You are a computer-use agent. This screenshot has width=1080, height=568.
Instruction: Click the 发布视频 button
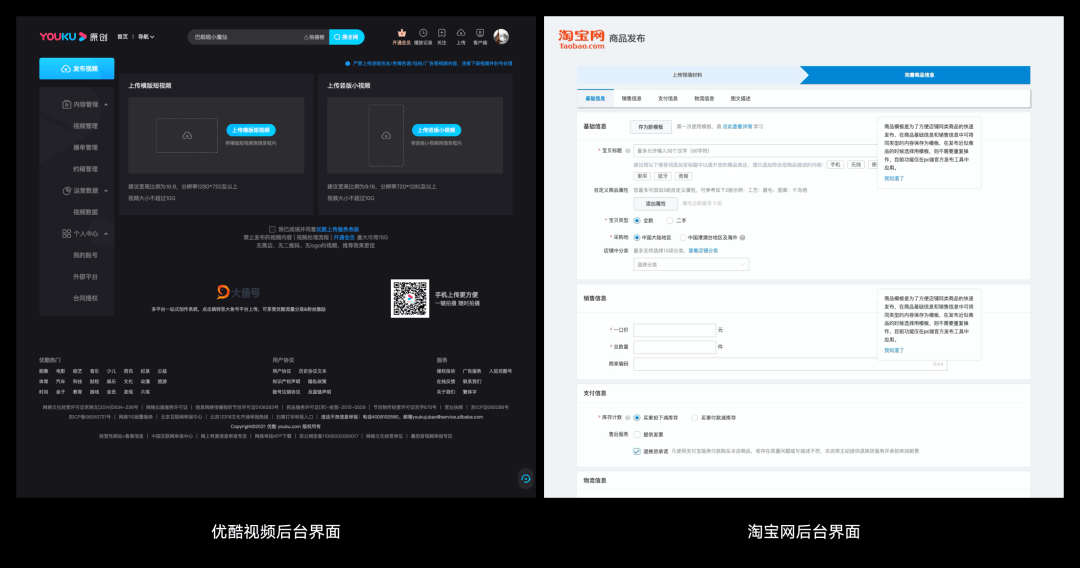(76, 69)
